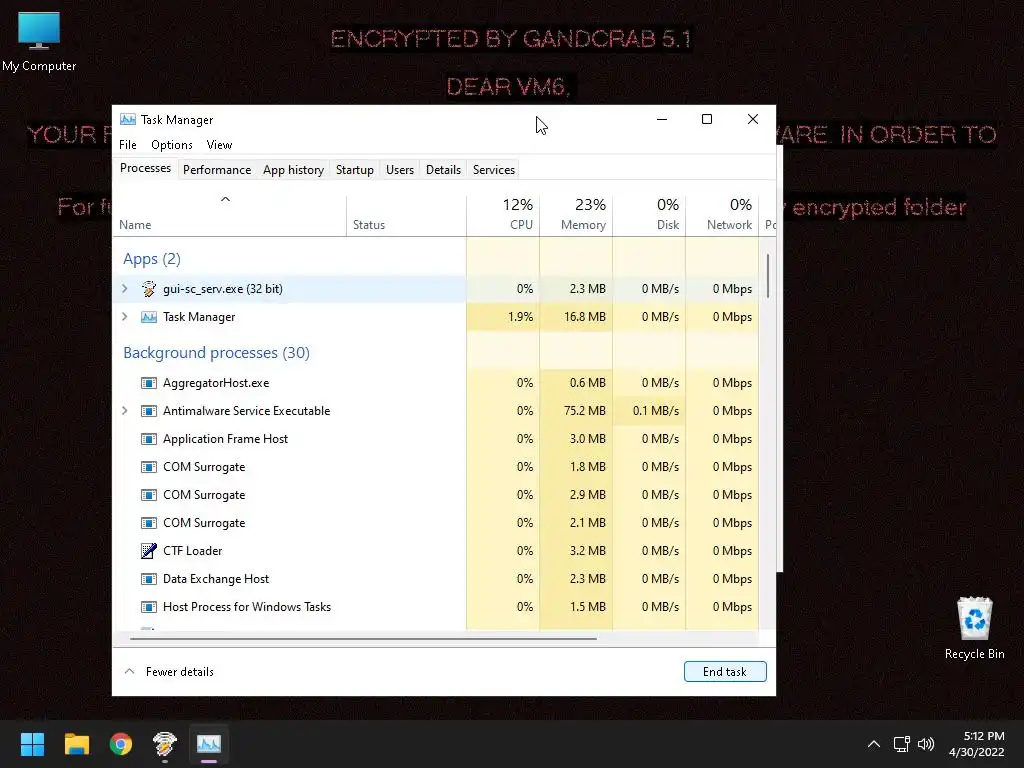Click the Task Manager taskbar icon
This screenshot has height=768, width=1024.
209,744
